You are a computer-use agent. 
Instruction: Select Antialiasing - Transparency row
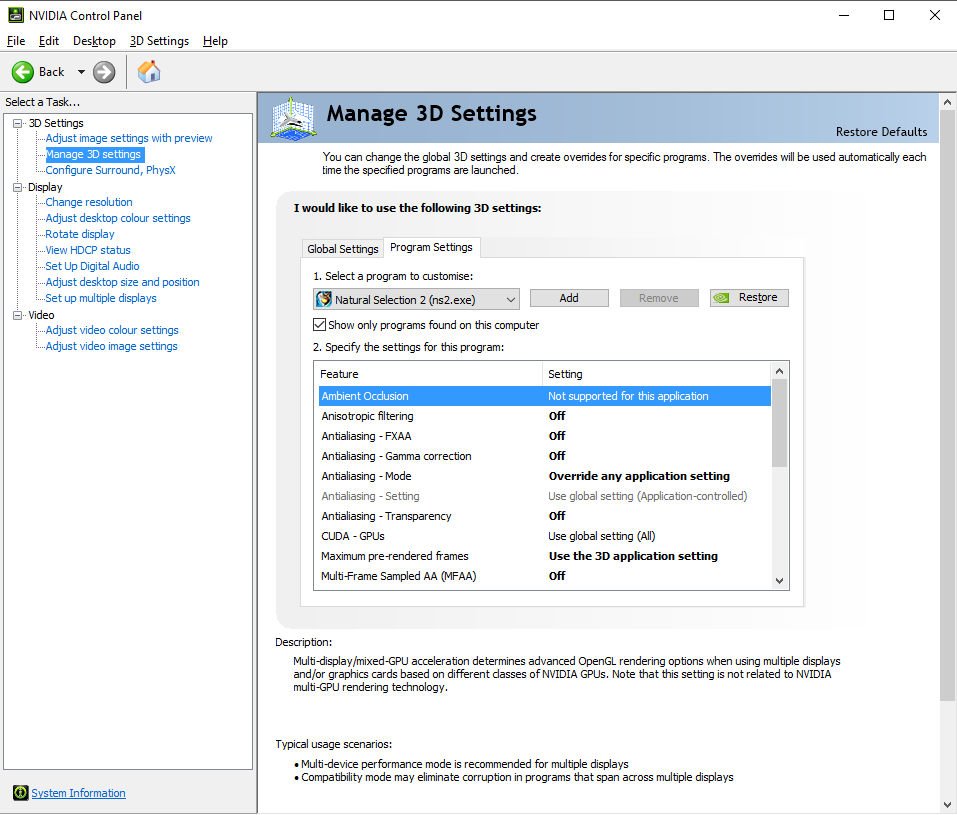pos(544,516)
